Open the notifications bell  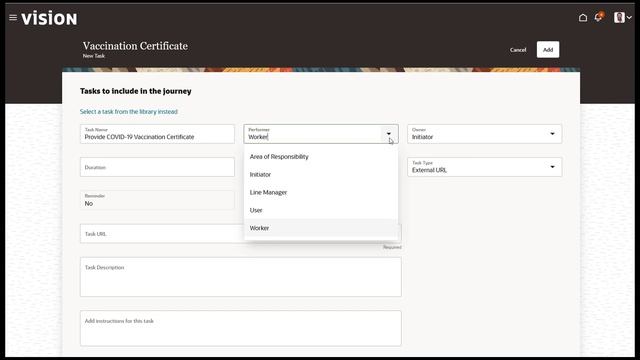[x=599, y=18]
